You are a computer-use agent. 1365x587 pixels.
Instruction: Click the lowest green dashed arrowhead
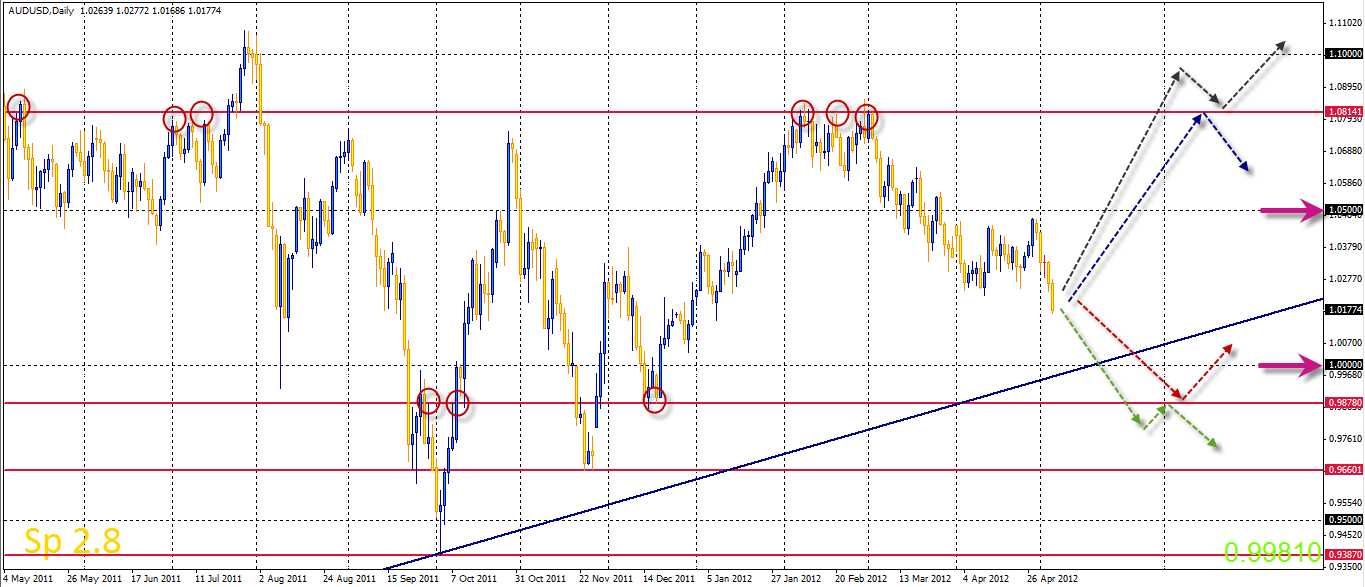click(1212, 443)
